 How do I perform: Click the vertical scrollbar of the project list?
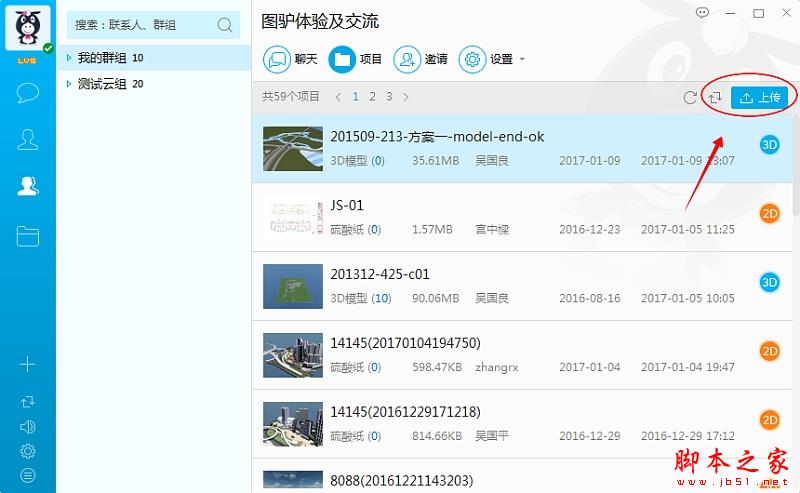coord(796,166)
